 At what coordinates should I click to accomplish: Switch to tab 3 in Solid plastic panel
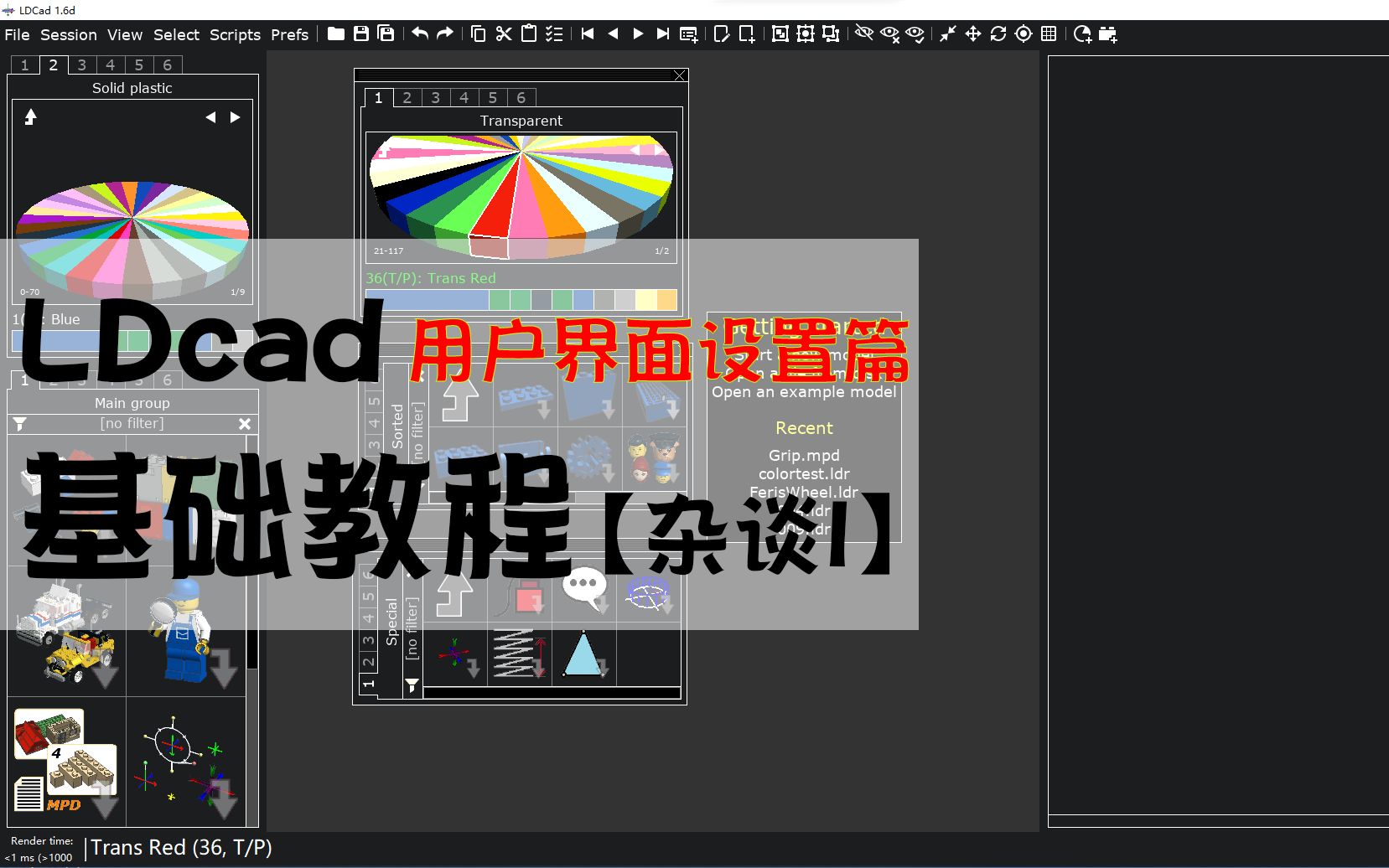[81, 65]
